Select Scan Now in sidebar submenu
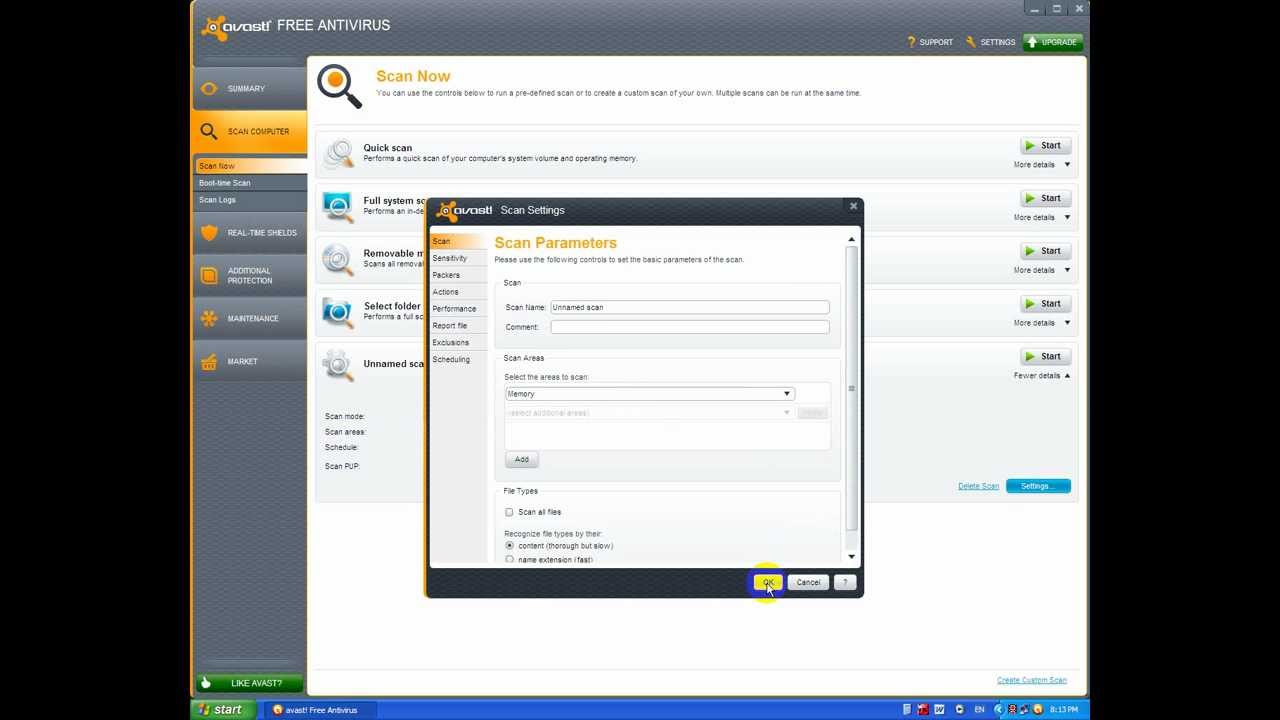Image resolution: width=1280 pixels, height=720 pixels. tap(249, 166)
